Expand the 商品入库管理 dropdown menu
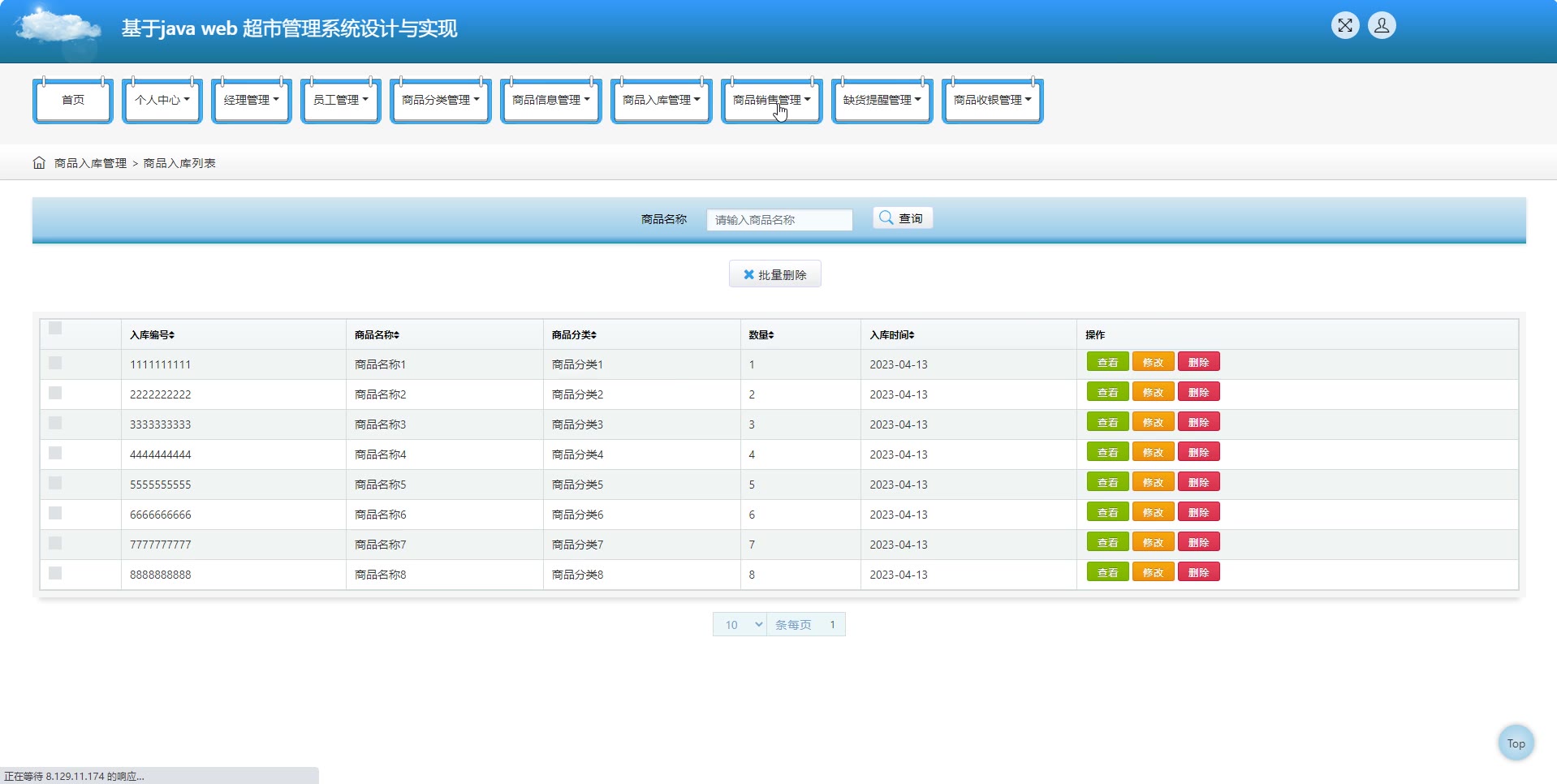 click(661, 101)
